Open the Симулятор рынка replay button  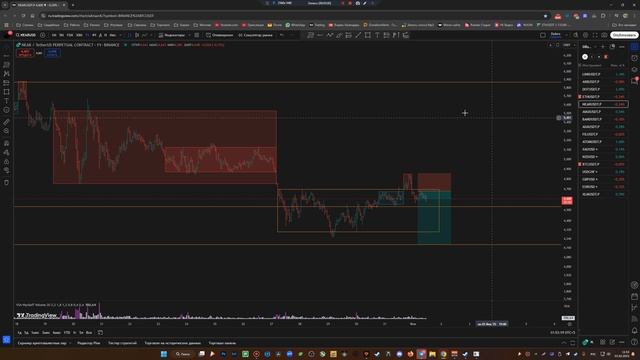coord(256,35)
